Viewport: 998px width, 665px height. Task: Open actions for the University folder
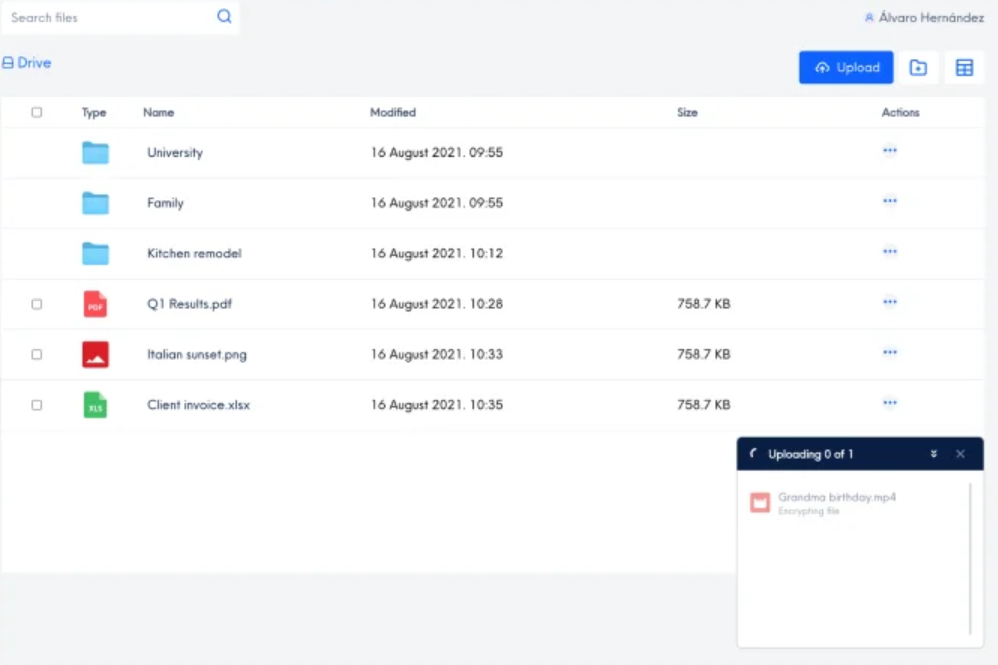coord(890,151)
